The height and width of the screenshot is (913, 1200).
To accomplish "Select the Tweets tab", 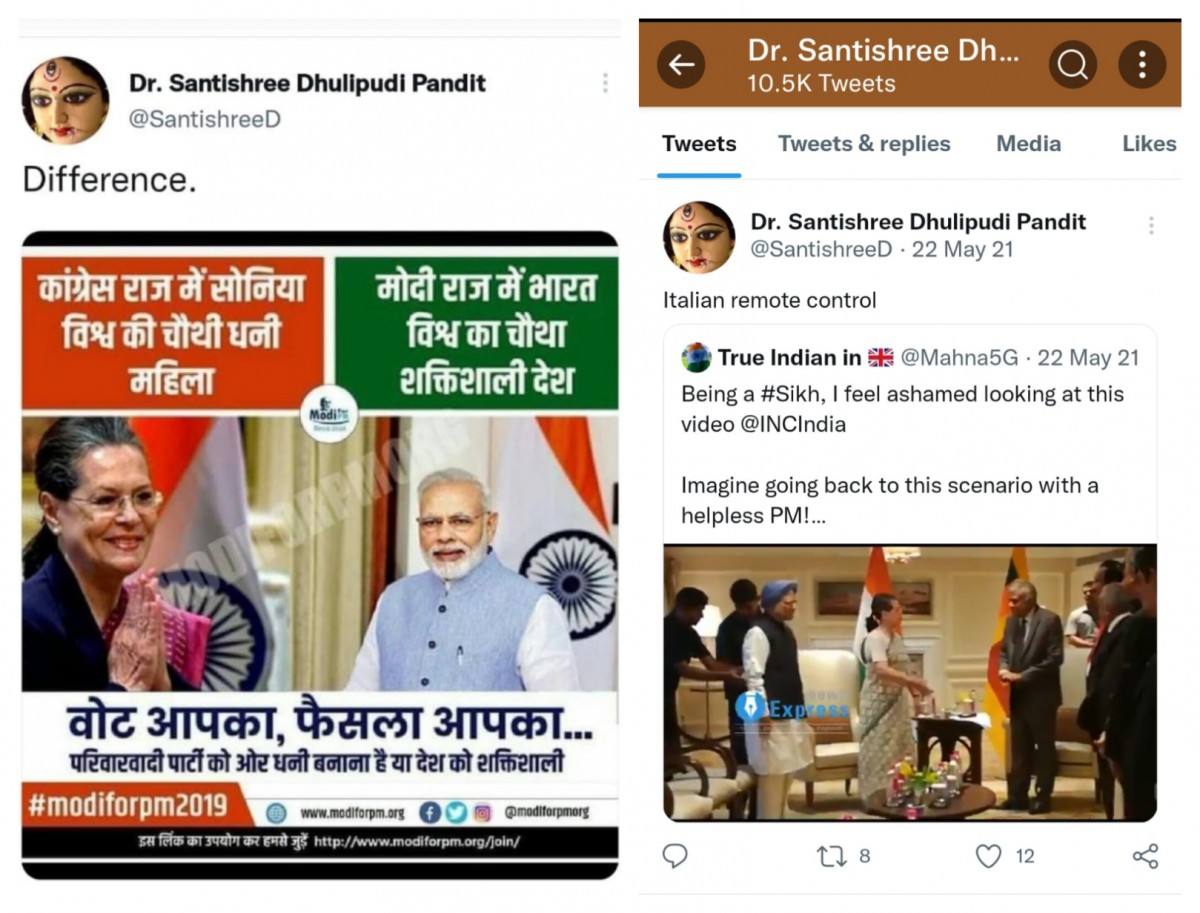I will pos(699,144).
